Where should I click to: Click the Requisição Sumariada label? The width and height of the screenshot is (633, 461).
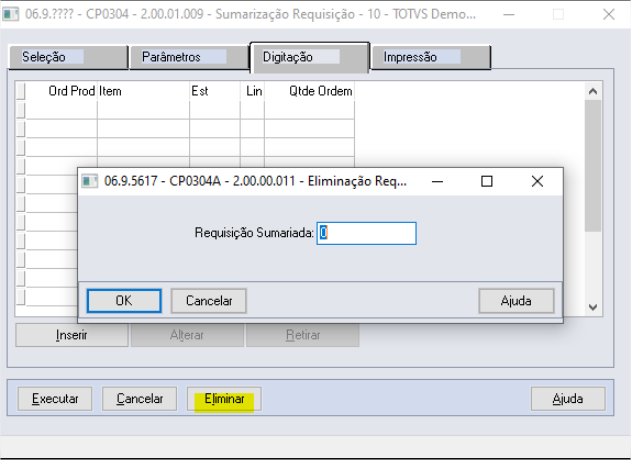tap(254, 233)
